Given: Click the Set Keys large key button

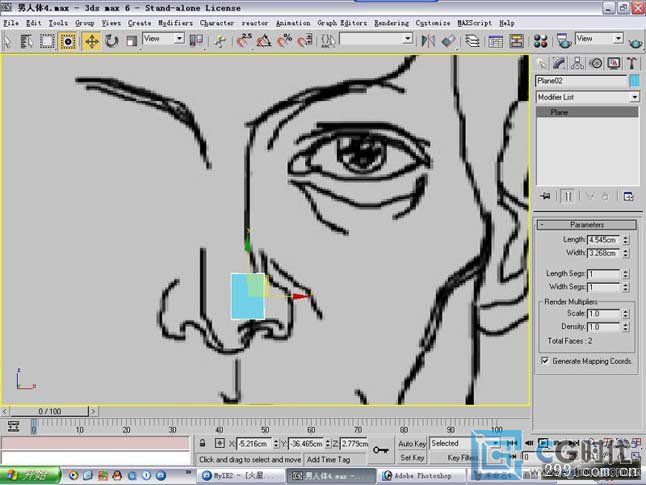Looking at the screenshot, I should tap(381, 450).
